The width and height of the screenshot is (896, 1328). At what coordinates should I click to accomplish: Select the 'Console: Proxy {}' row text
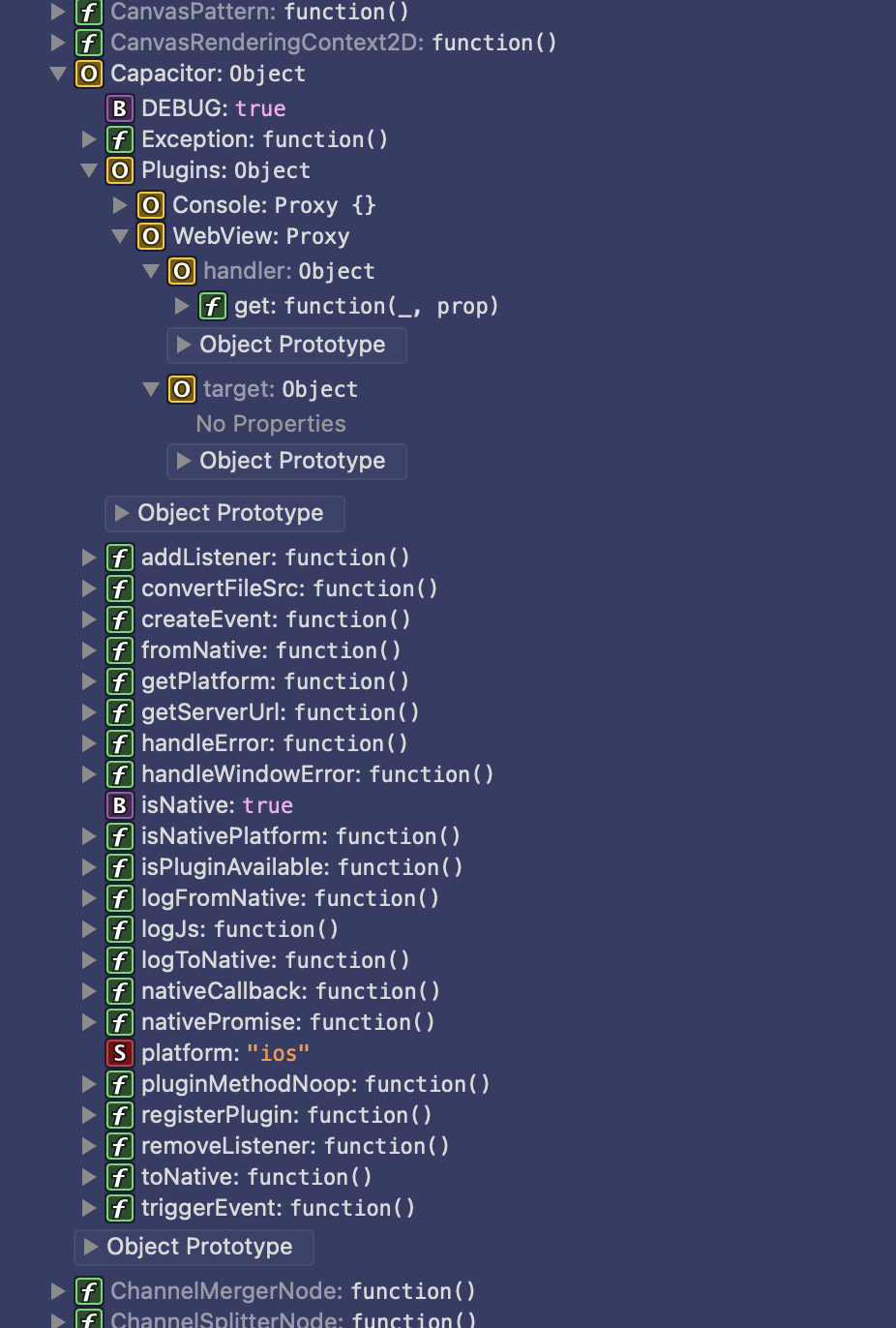[x=275, y=205]
